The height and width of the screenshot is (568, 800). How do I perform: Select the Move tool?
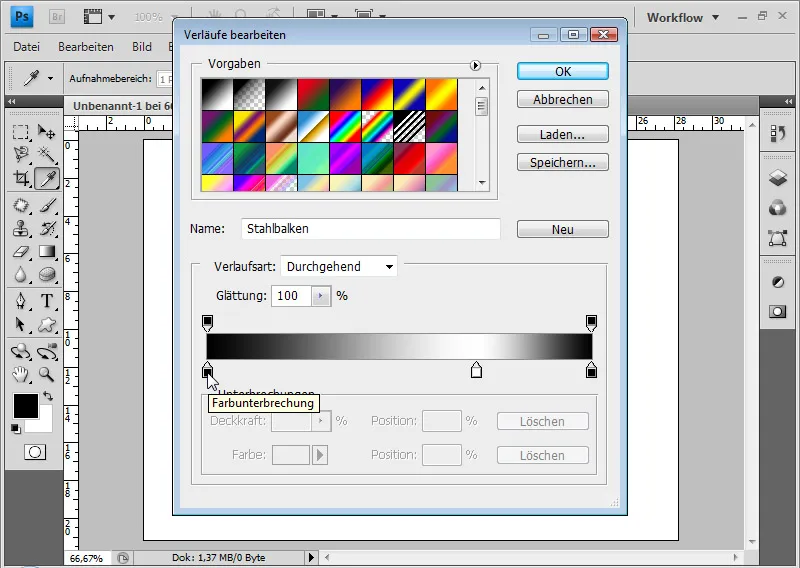point(46,132)
